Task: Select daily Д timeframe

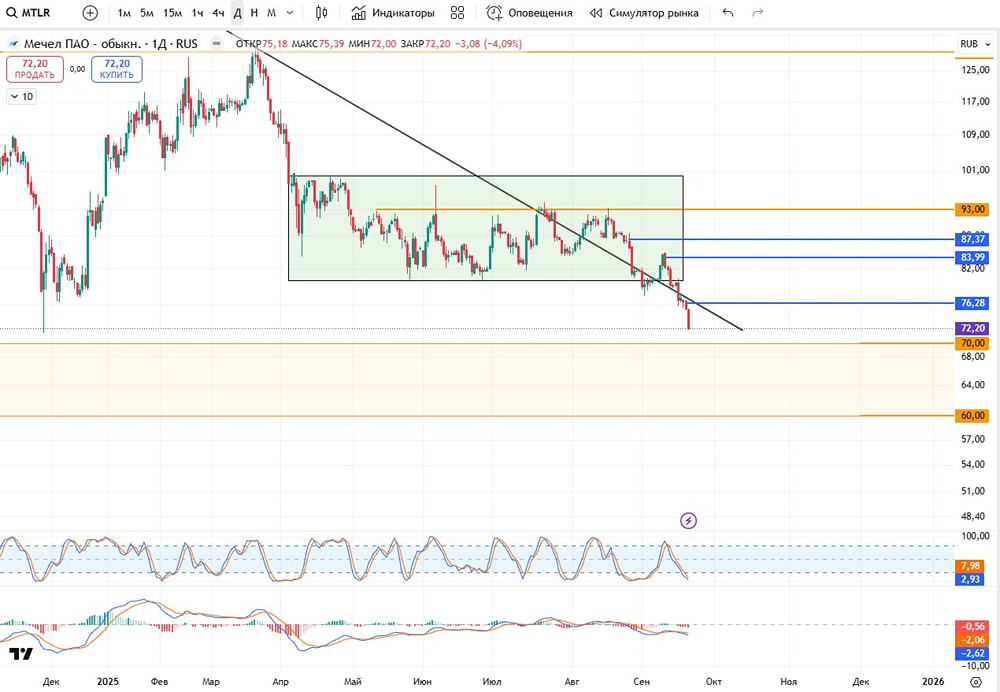Action: 237,13
